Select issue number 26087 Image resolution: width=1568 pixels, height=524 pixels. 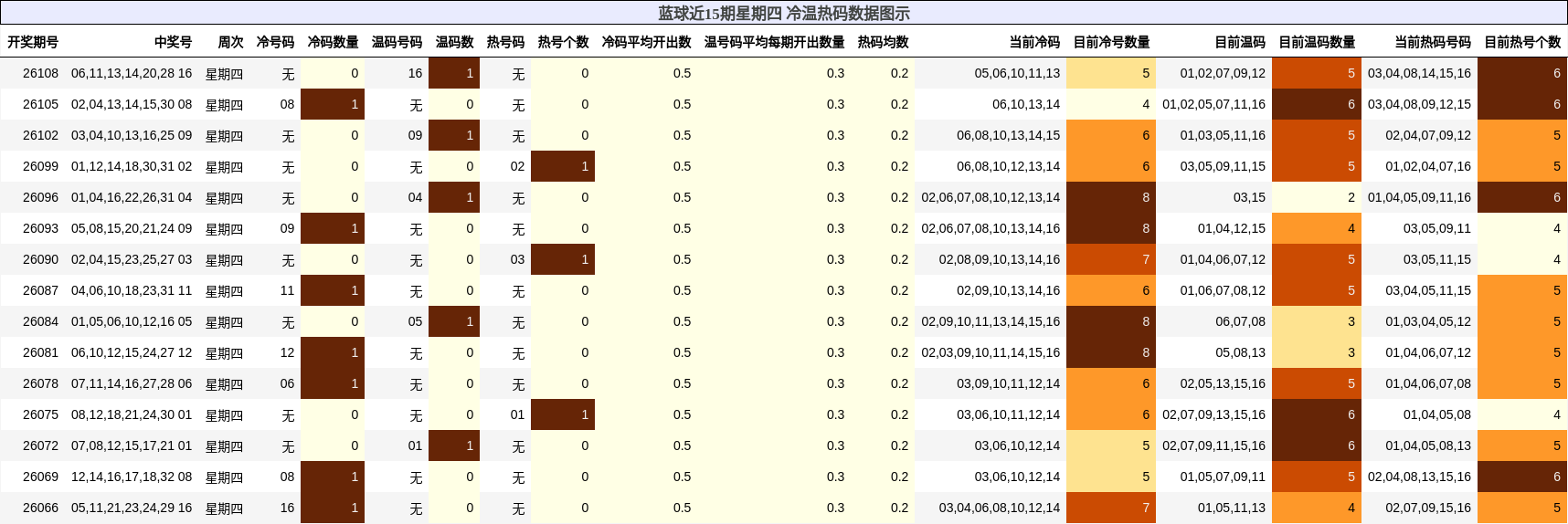40,290
